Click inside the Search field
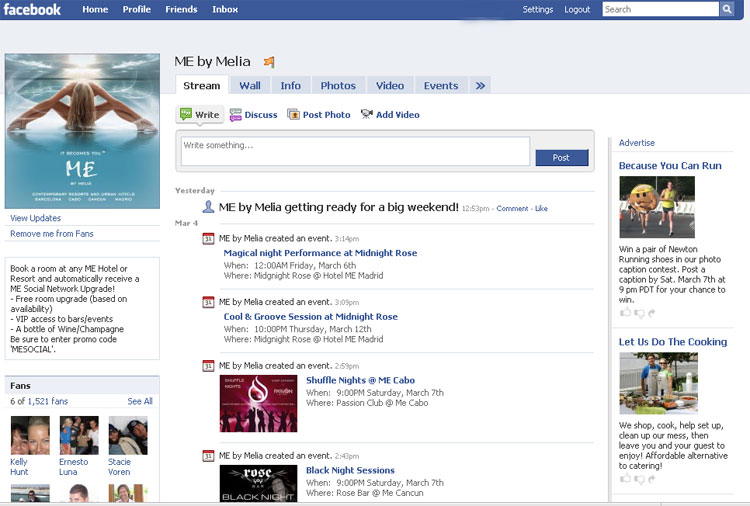This screenshot has height=506, width=750. tap(660, 9)
